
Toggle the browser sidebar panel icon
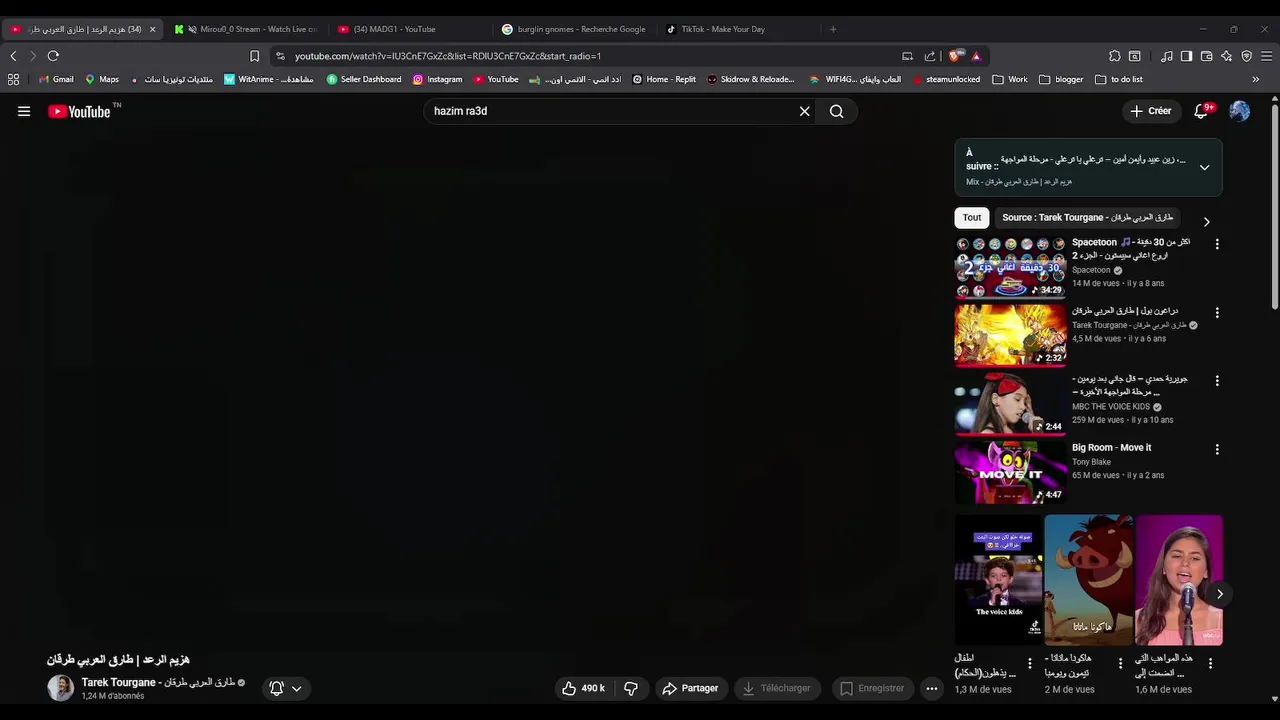click(x=1186, y=56)
